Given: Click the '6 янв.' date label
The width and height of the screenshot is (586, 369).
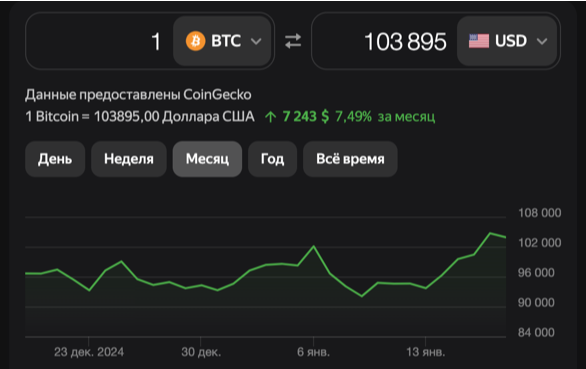Looking at the screenshot, I should [x=314, y=352].
